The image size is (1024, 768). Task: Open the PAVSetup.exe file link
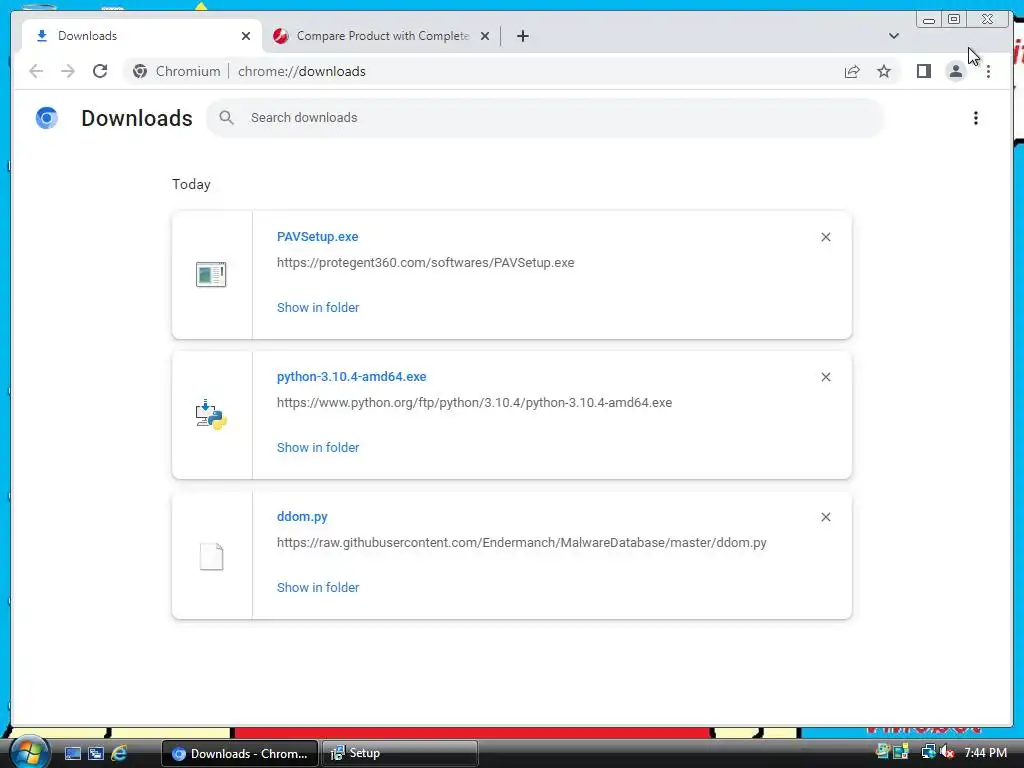(317, 236)
